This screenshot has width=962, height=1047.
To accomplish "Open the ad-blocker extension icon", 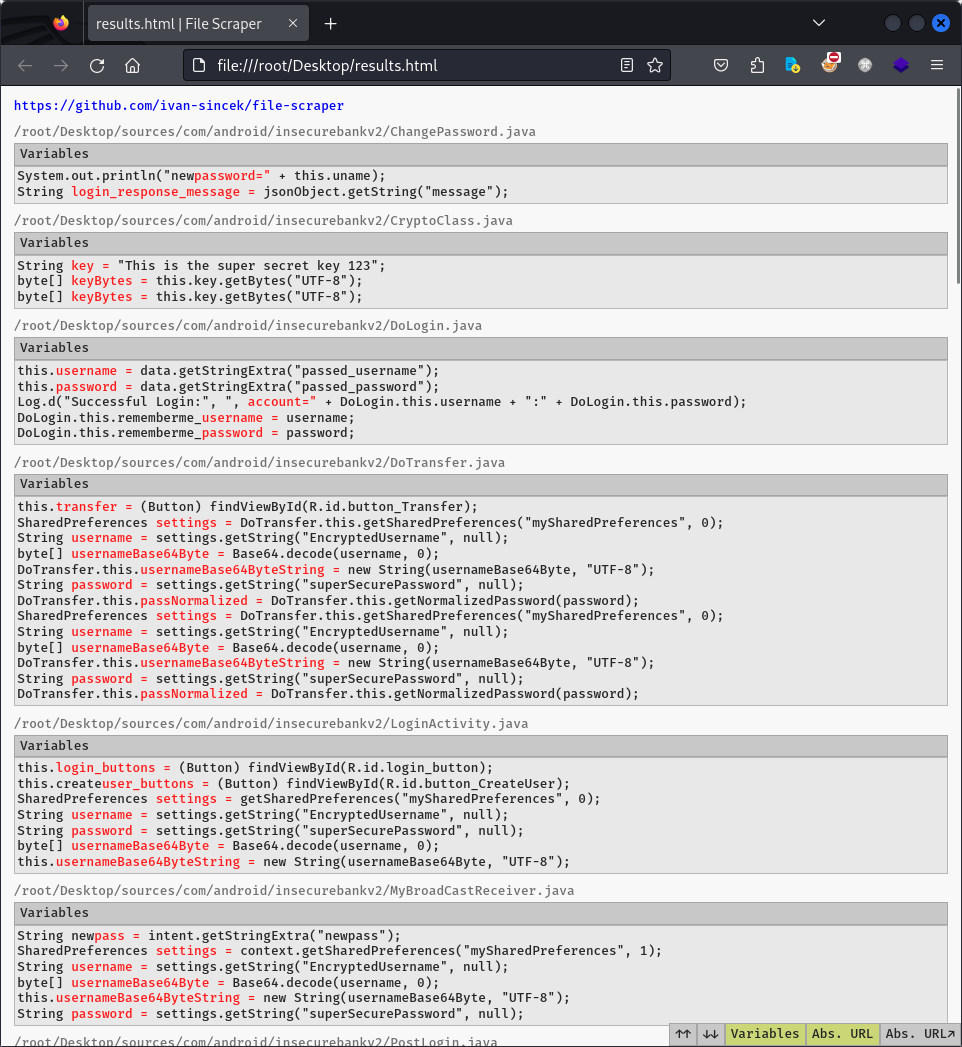I will pos(829,65).
